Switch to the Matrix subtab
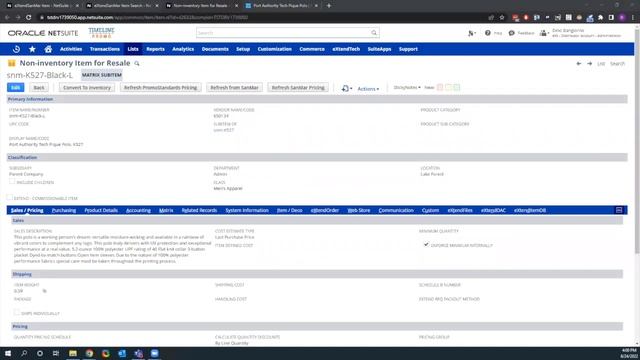Screen dimensions: 640x360 tap(166, 210)
